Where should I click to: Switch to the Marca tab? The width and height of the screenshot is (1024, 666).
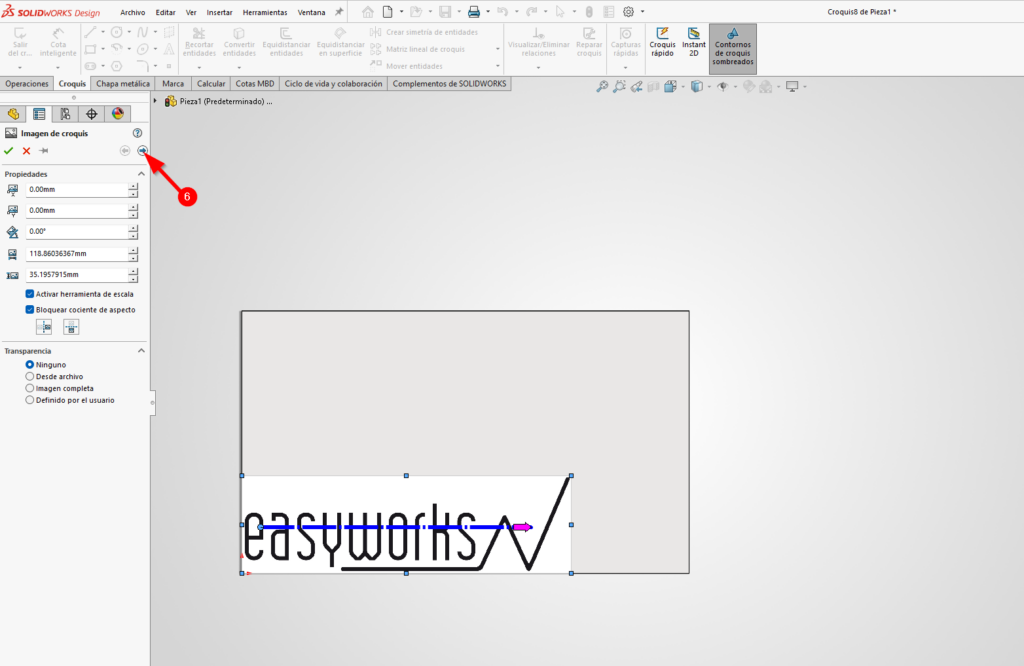pos(173,84)
